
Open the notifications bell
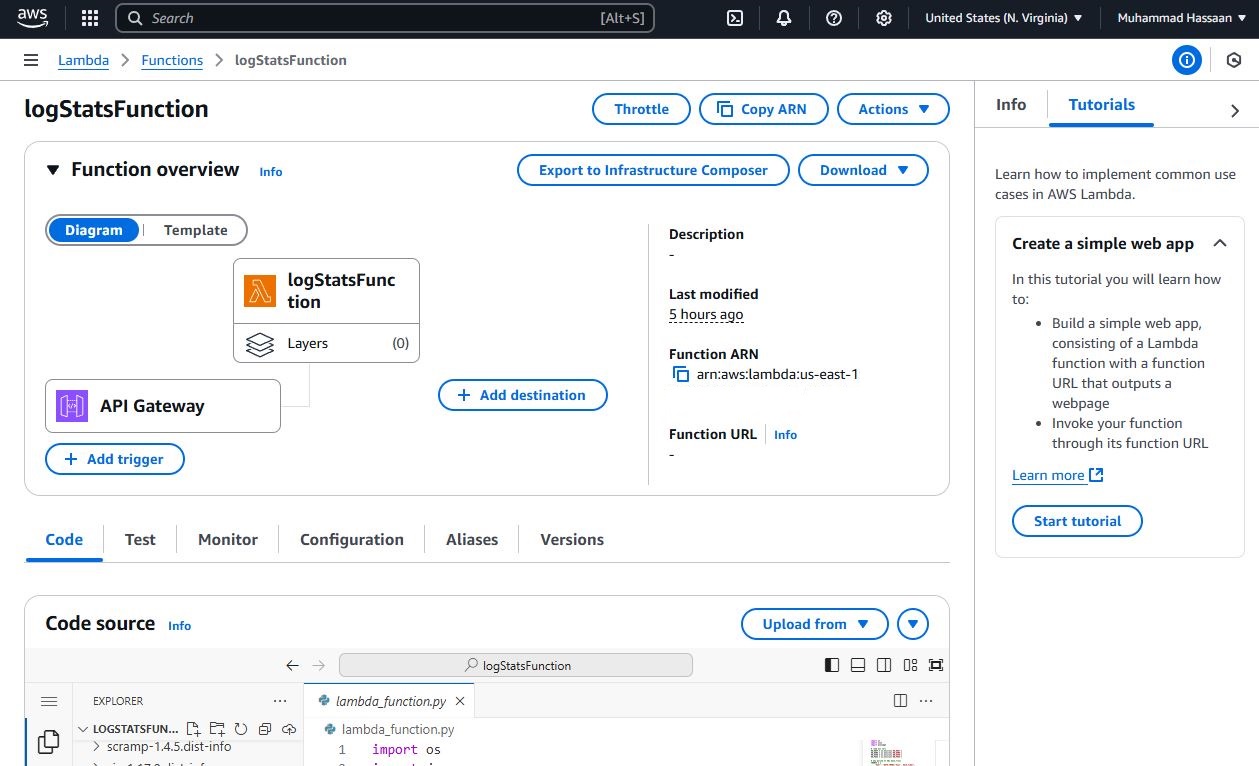[x=784, y=18]
